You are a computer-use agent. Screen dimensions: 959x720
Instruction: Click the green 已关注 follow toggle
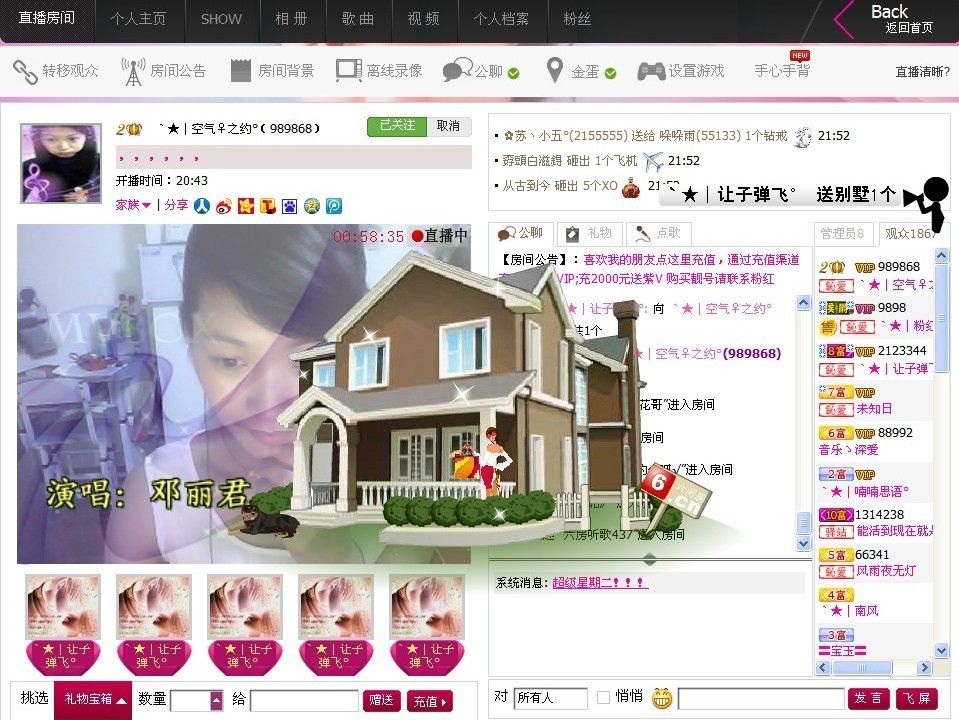point(397,126)
